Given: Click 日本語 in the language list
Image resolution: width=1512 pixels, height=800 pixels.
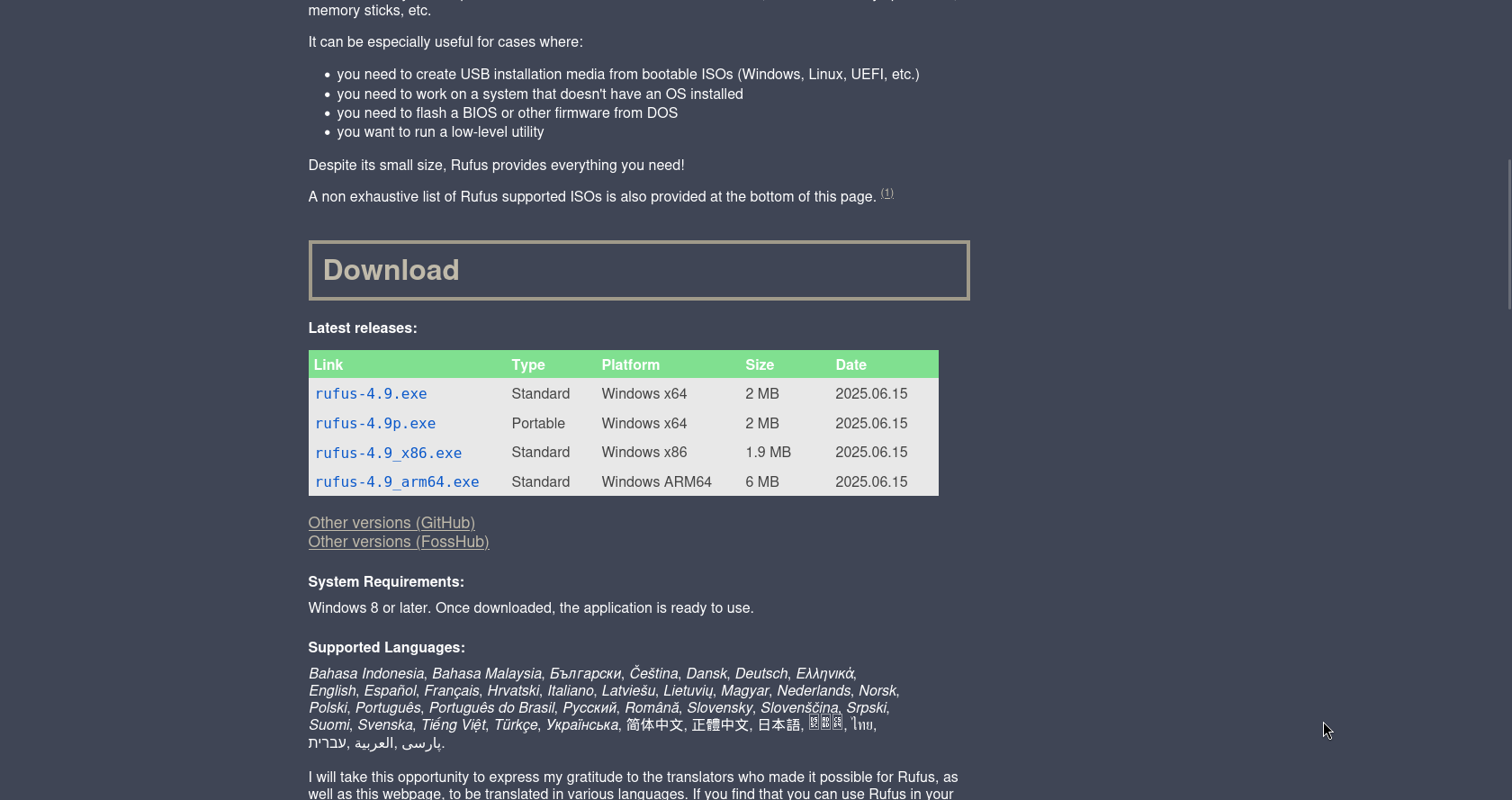Looking at the screenshot, I should [x=778, y=725].
